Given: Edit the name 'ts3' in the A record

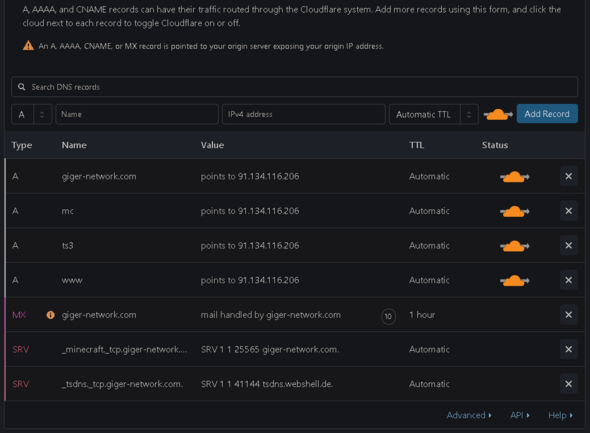Looking at the screenshot, I should pos(68,246).
